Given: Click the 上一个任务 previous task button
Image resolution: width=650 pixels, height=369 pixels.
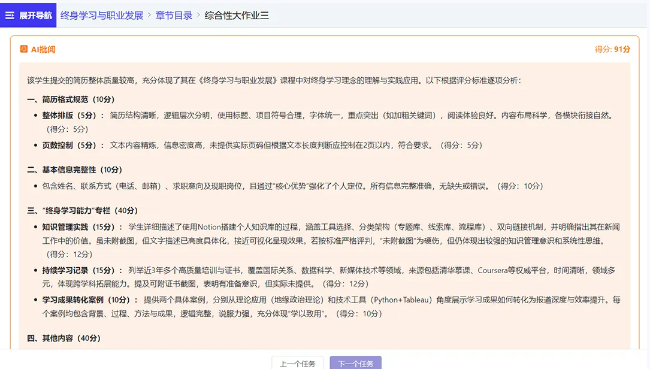Looking at the screenshot, I should pyautogui.click(x=298, y=363).
